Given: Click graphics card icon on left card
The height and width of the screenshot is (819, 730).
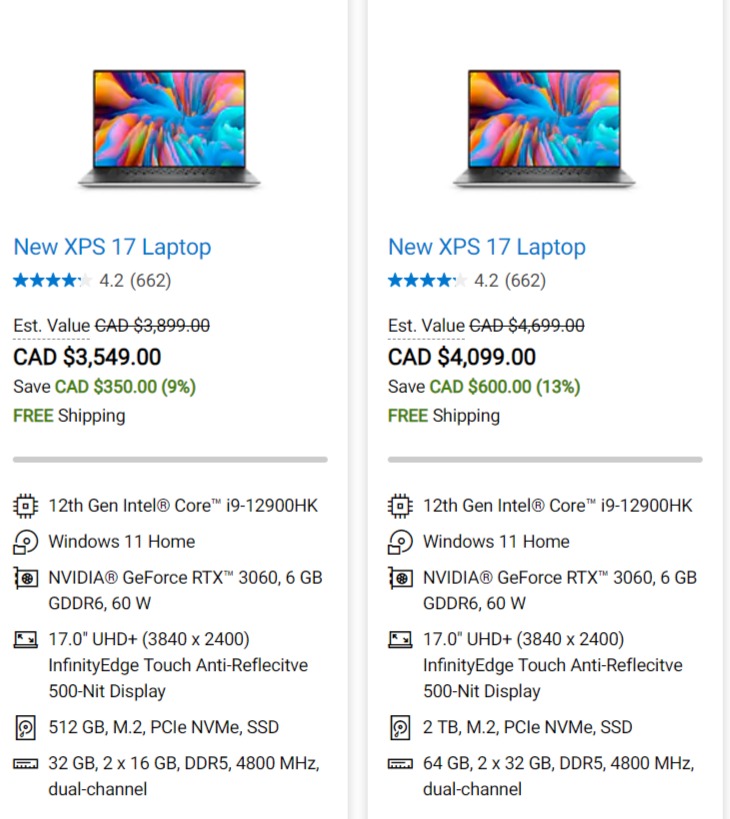Looking at the screenshot, I should point(25,578).
